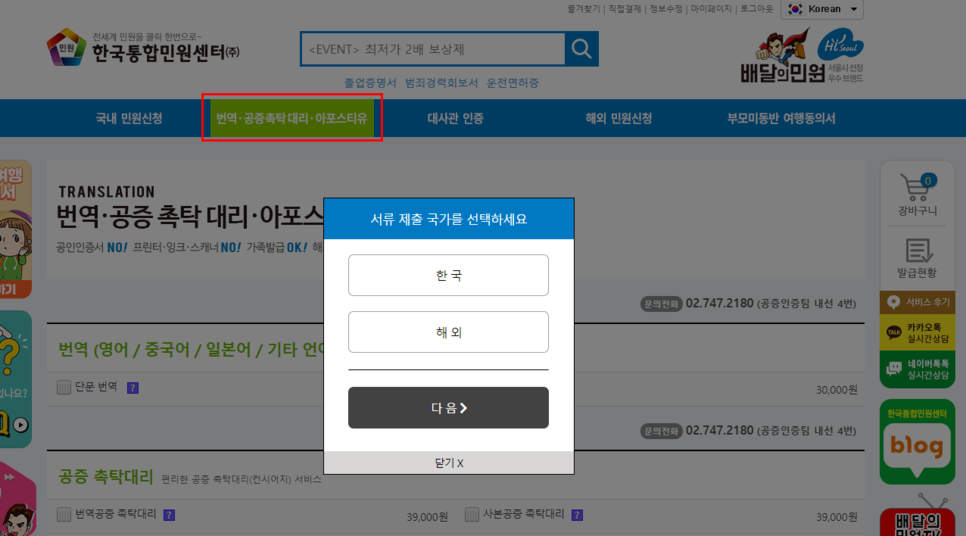This screenshot has height=536, width=966.
Task: Check the 사본공증 촉탁대리 checkbox
Action: point(472,514)
